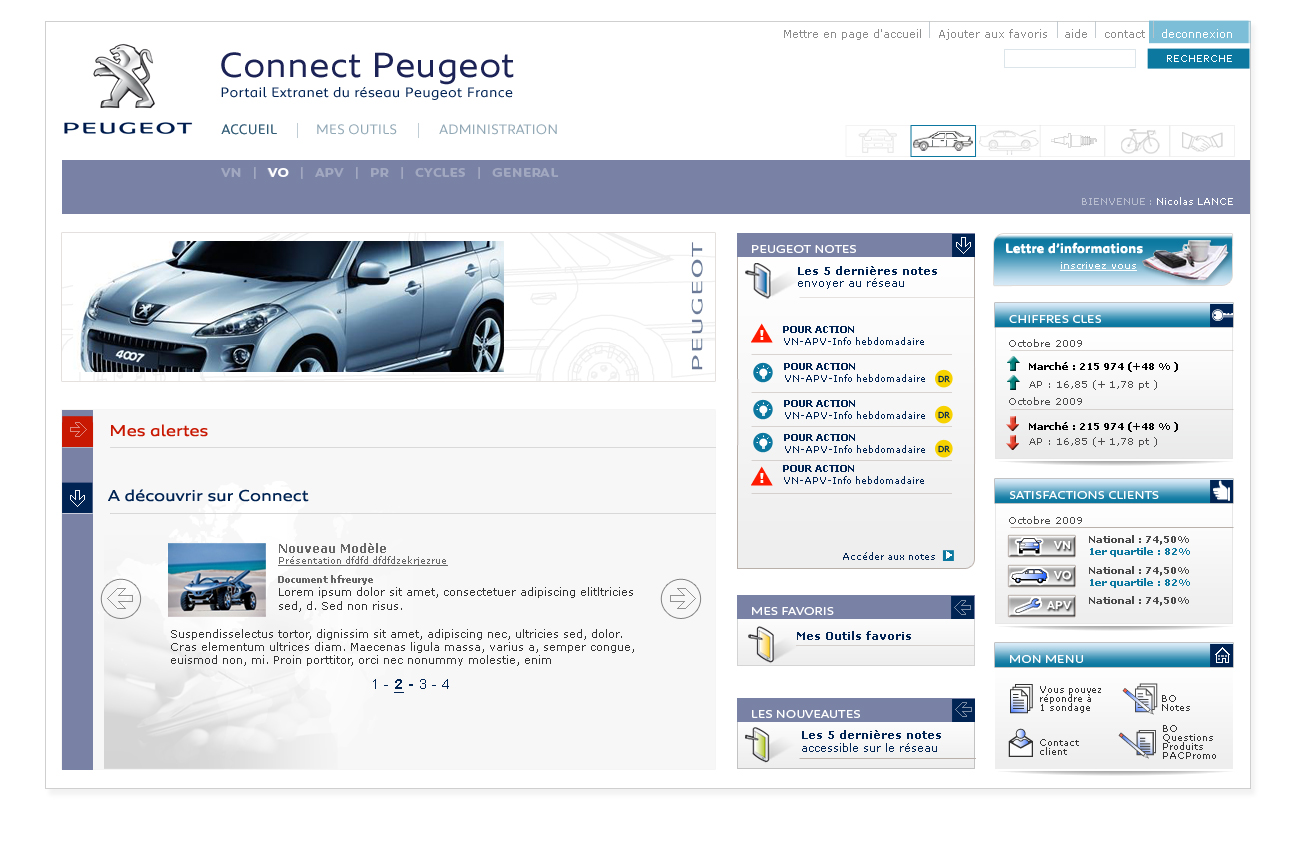Click the search input field
The height and width of the screenshot is (858, 1300).
tap(1069, 59)
